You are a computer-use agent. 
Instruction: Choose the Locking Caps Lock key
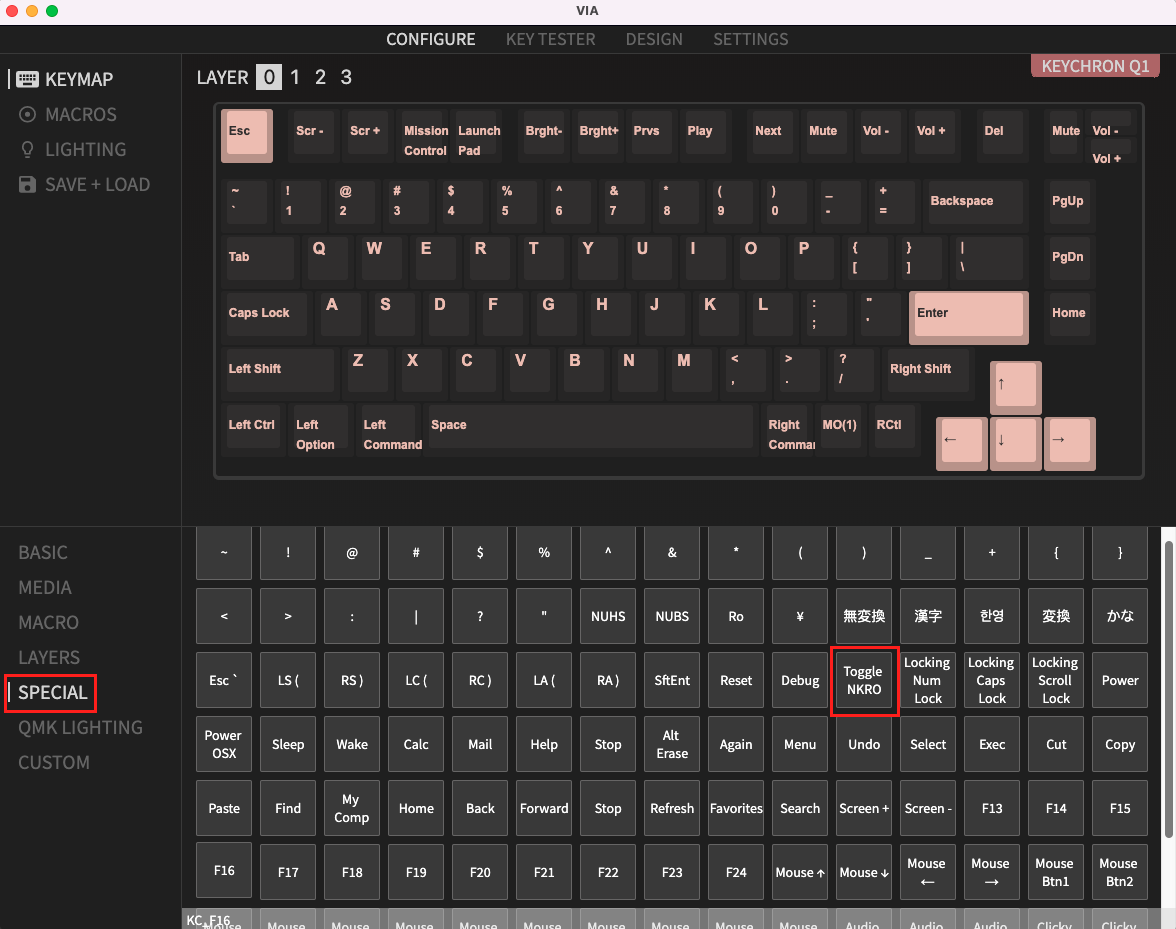(x=992, y=680)
